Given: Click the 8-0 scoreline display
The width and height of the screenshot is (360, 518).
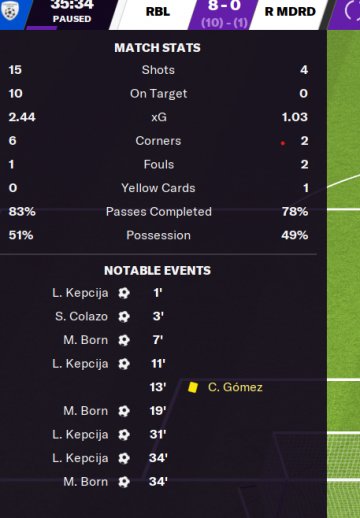Looking at the screenshot, I should (x=224, y=6).
